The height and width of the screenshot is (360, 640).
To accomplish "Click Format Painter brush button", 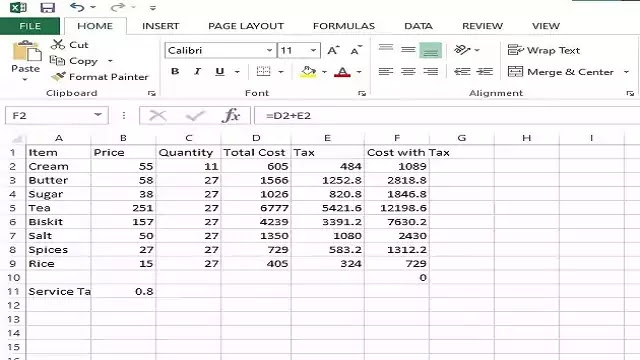I will tap(100, 77).
